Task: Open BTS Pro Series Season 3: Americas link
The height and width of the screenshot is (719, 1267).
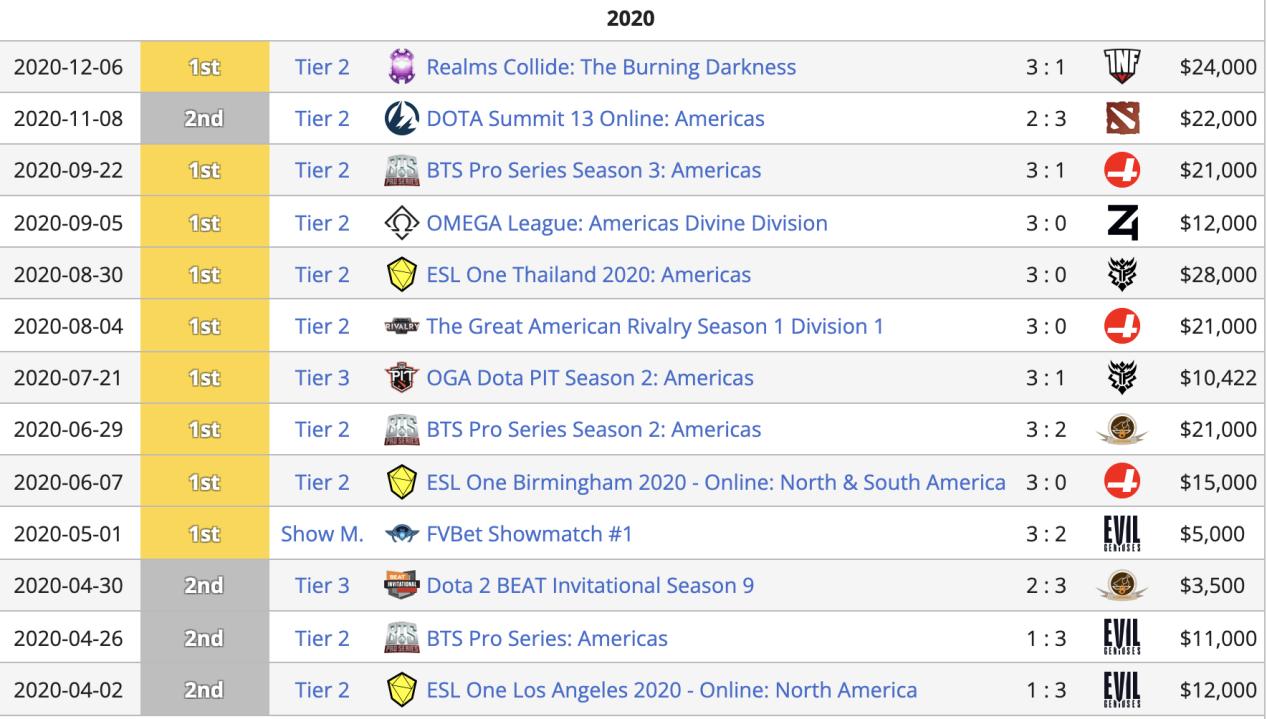Action: tap(593, 171)
